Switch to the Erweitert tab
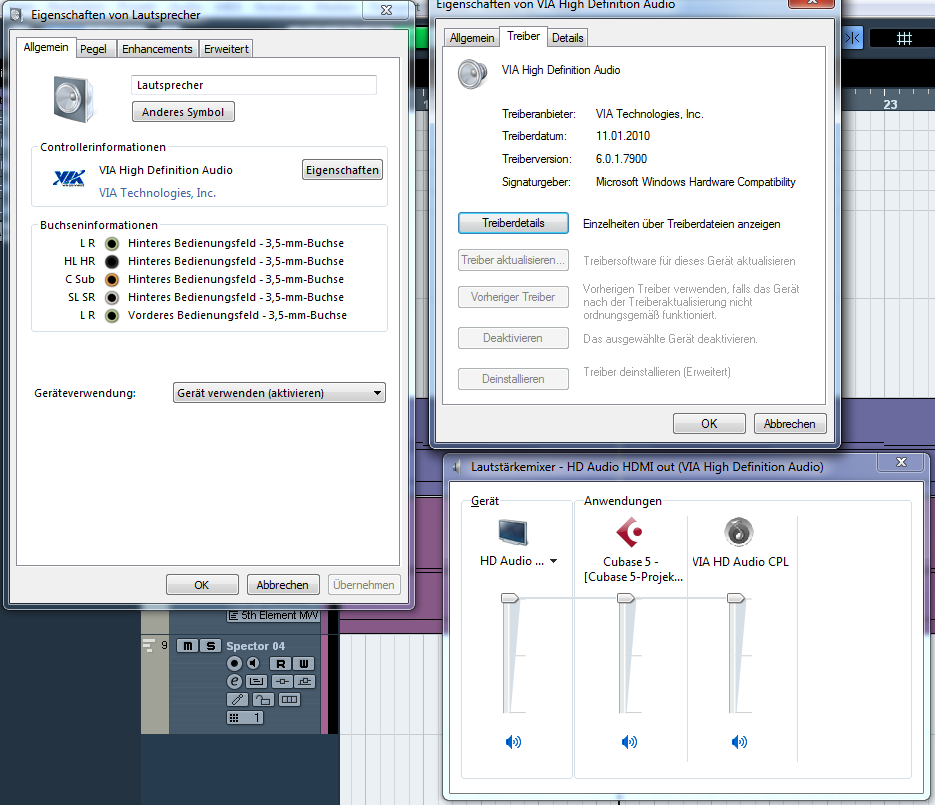Viewport: 935px width, 805px height. tap(227, 49)
